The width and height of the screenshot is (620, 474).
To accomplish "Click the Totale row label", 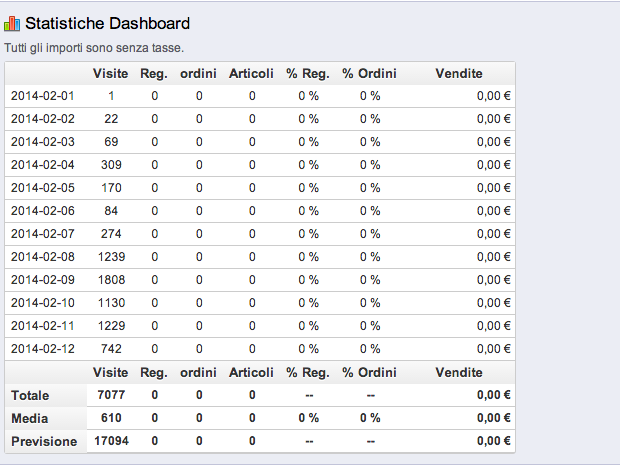I will coord(30,396).
